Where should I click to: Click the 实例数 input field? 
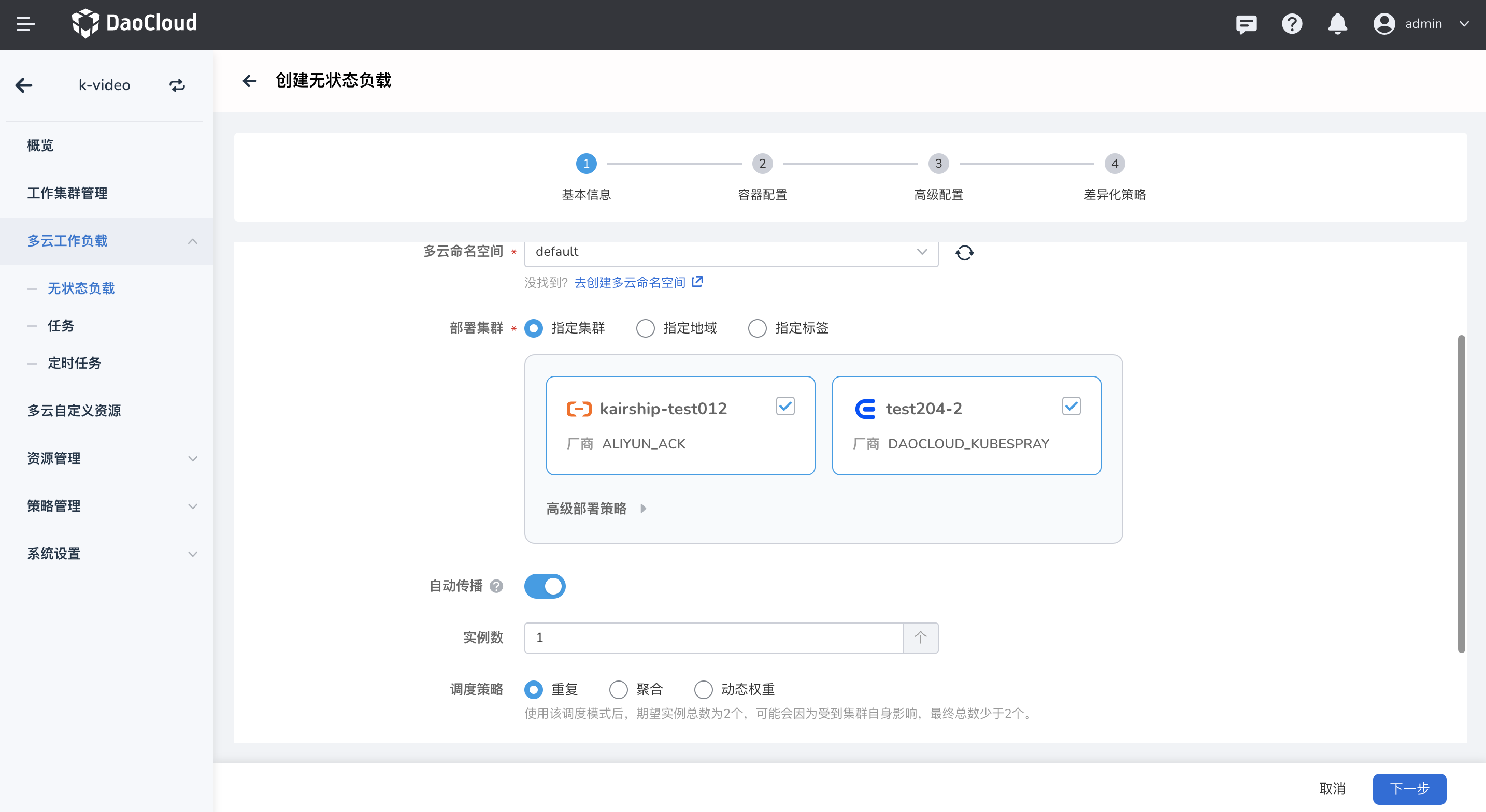713,637
